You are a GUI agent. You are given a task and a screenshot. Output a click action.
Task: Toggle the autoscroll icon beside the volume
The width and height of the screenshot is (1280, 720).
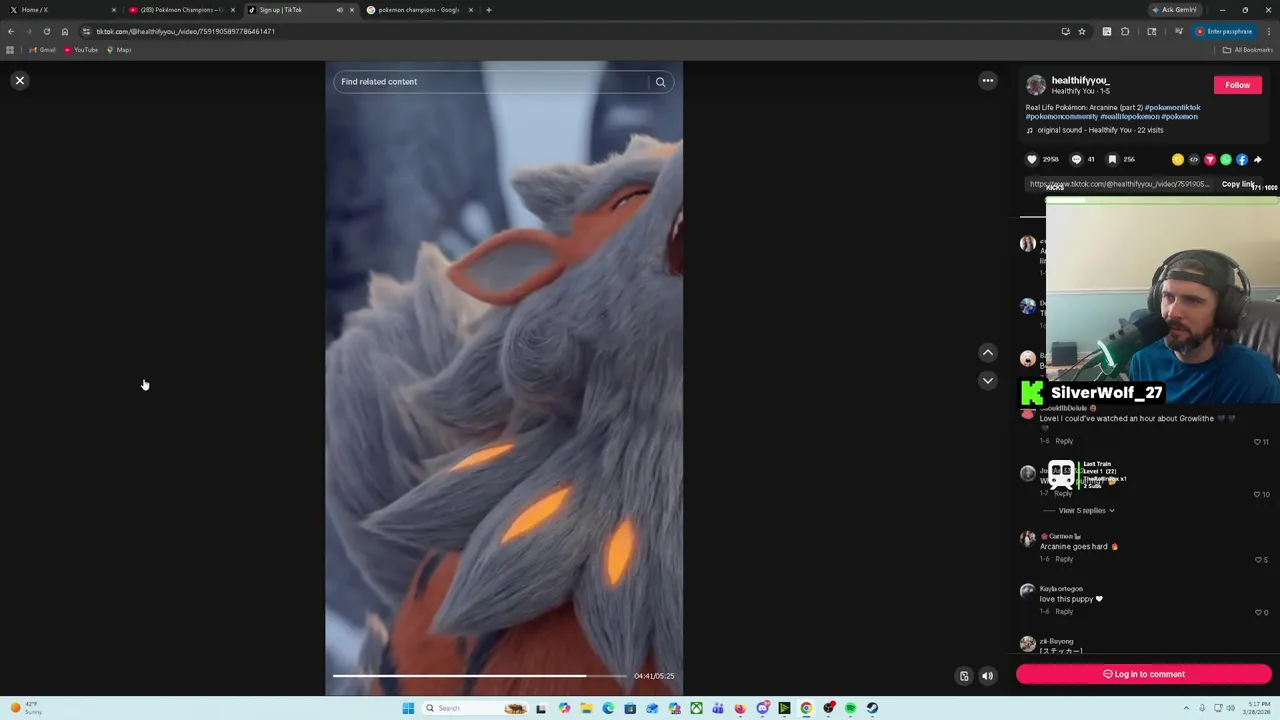tap(964, 676)
